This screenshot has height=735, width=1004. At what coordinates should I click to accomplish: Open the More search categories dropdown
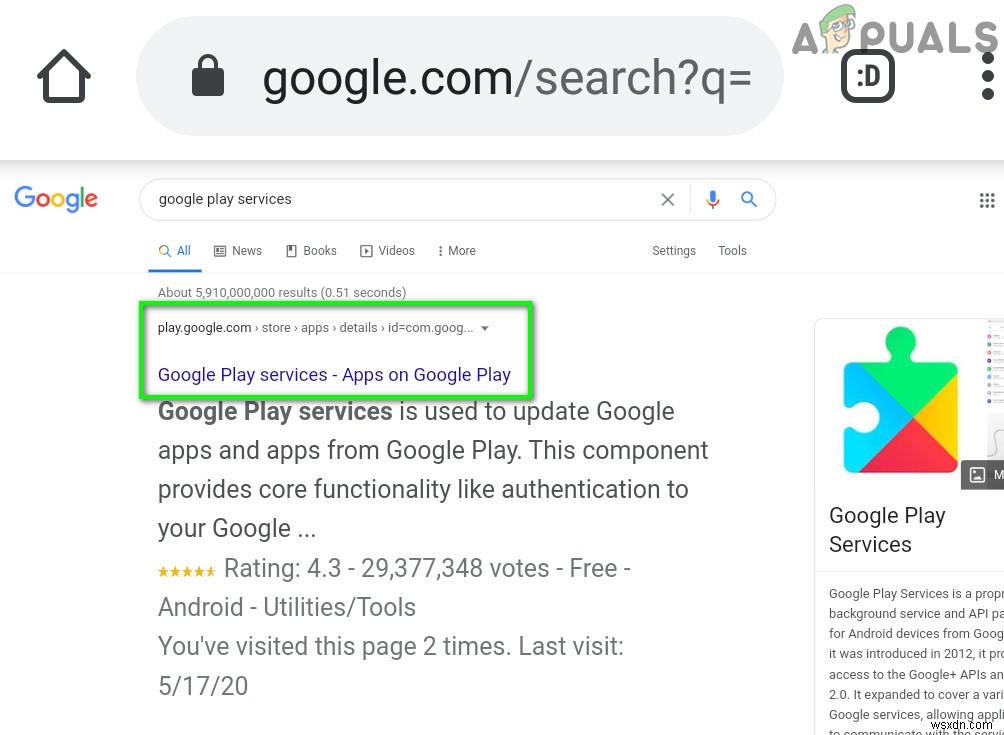pos(456,251)
